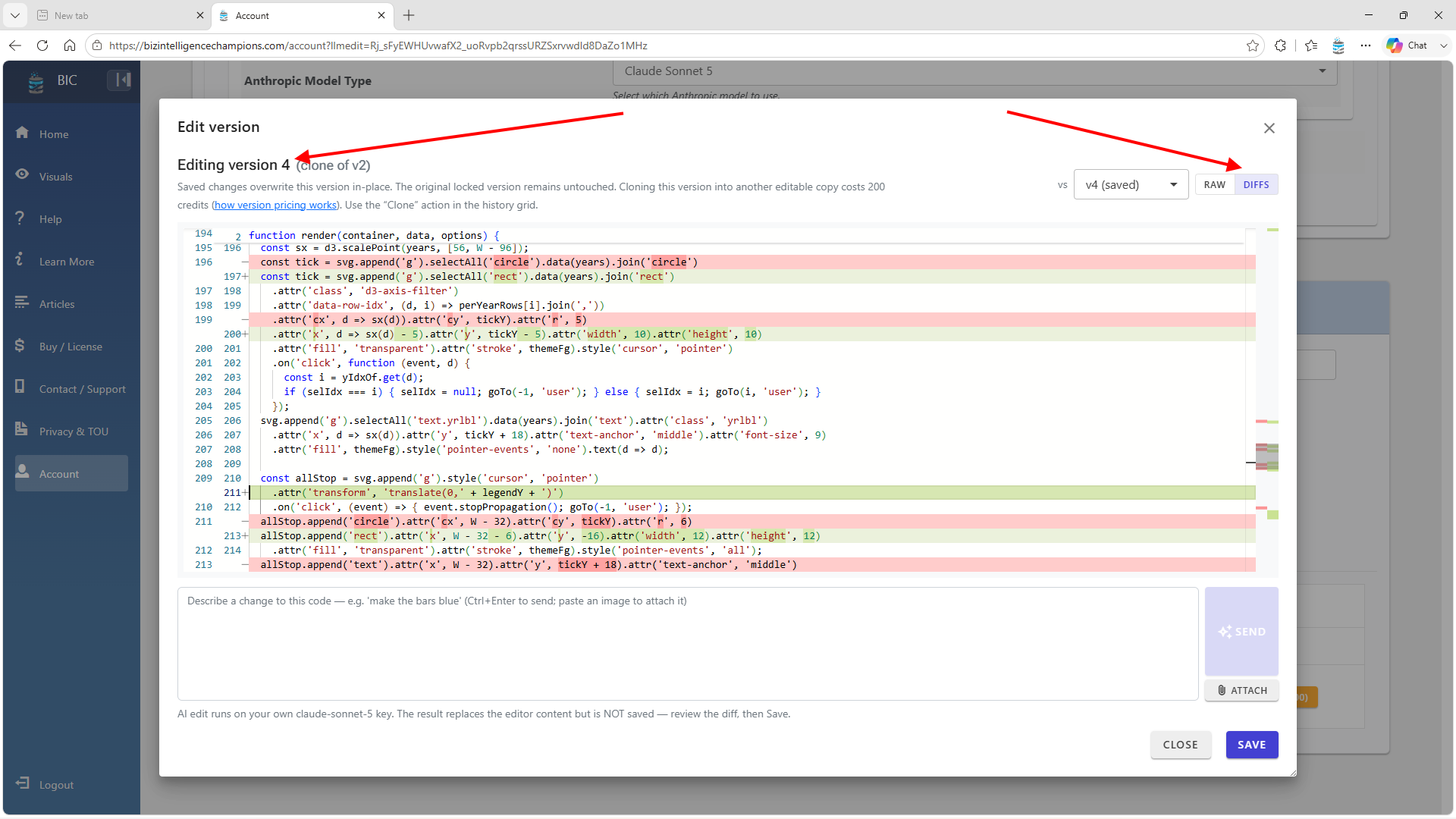Click the BIC logo icon
The image size is (1456, 819).
click(x=36, y=81)
